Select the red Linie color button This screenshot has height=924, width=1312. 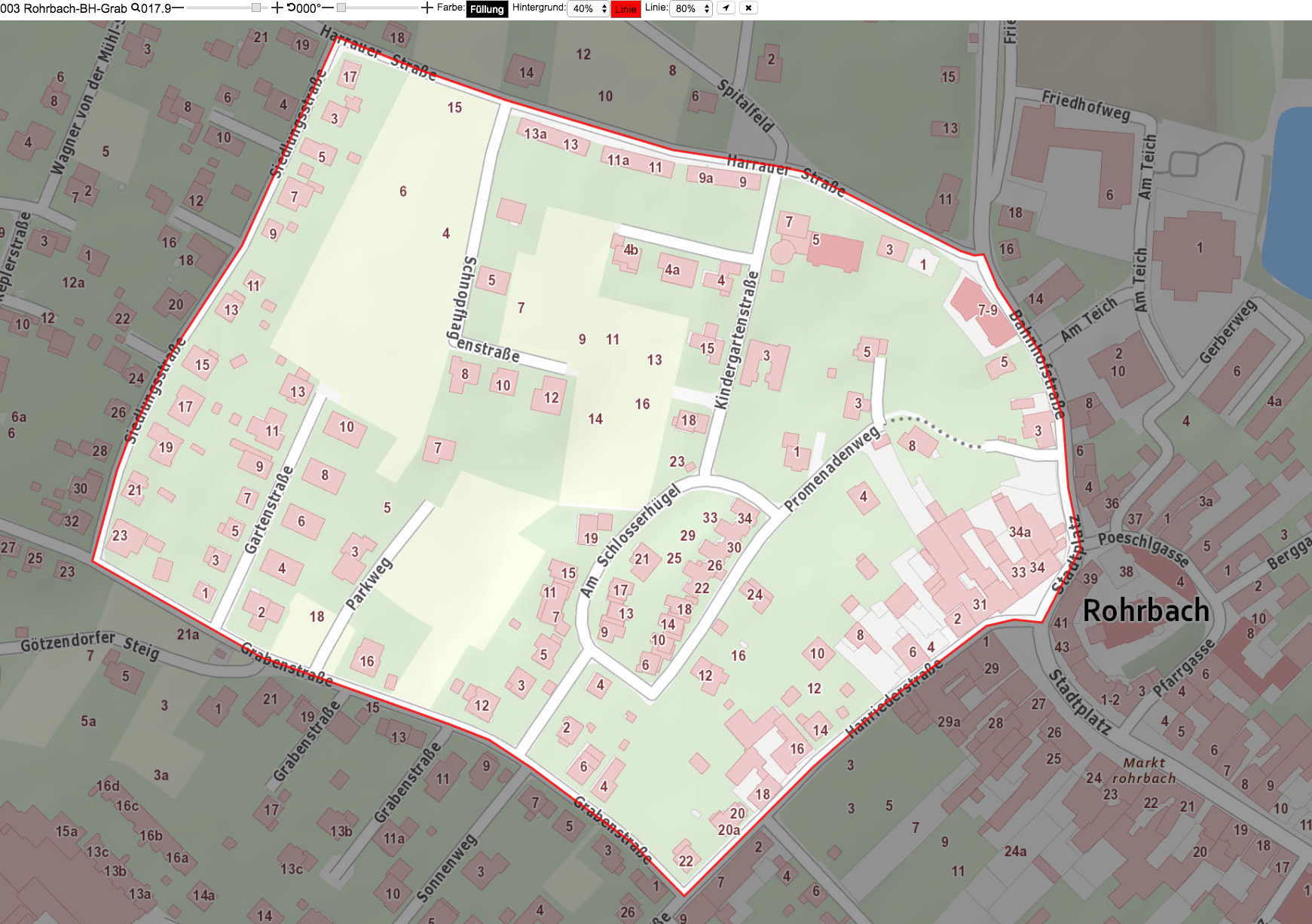pyautogui.click(x=625, y=9)
